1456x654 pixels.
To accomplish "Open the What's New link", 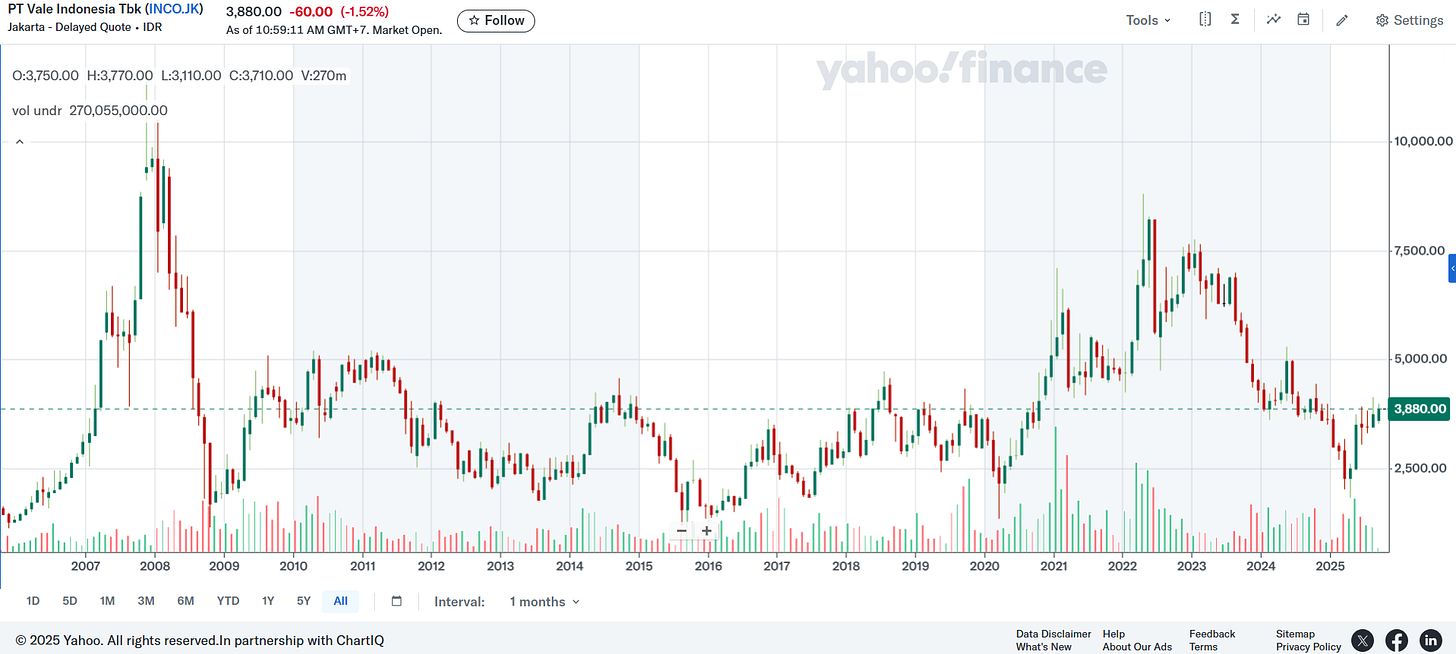I will (1043, 647).
